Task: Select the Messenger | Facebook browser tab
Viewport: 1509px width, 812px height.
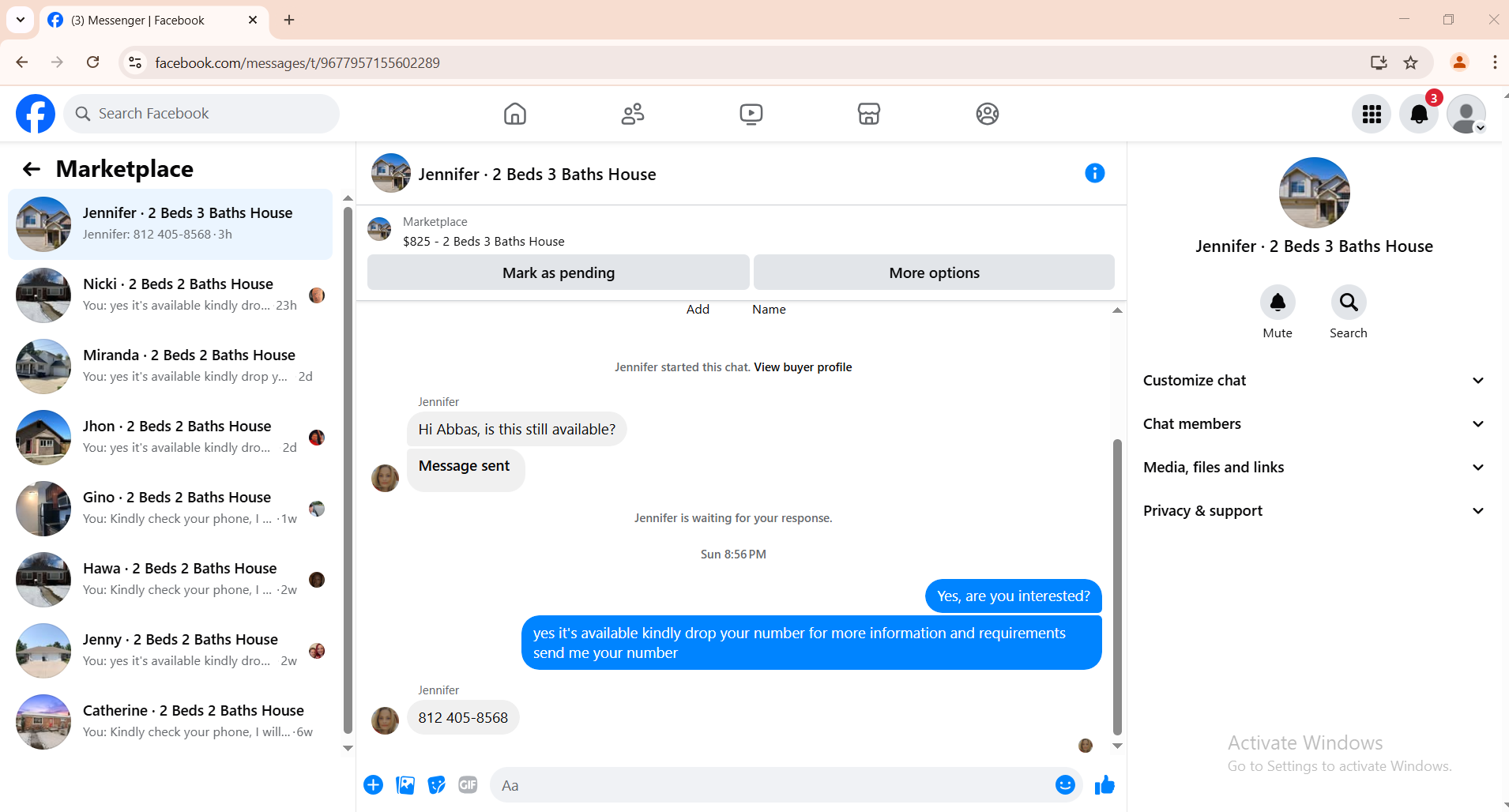Action: pos(154,21)
